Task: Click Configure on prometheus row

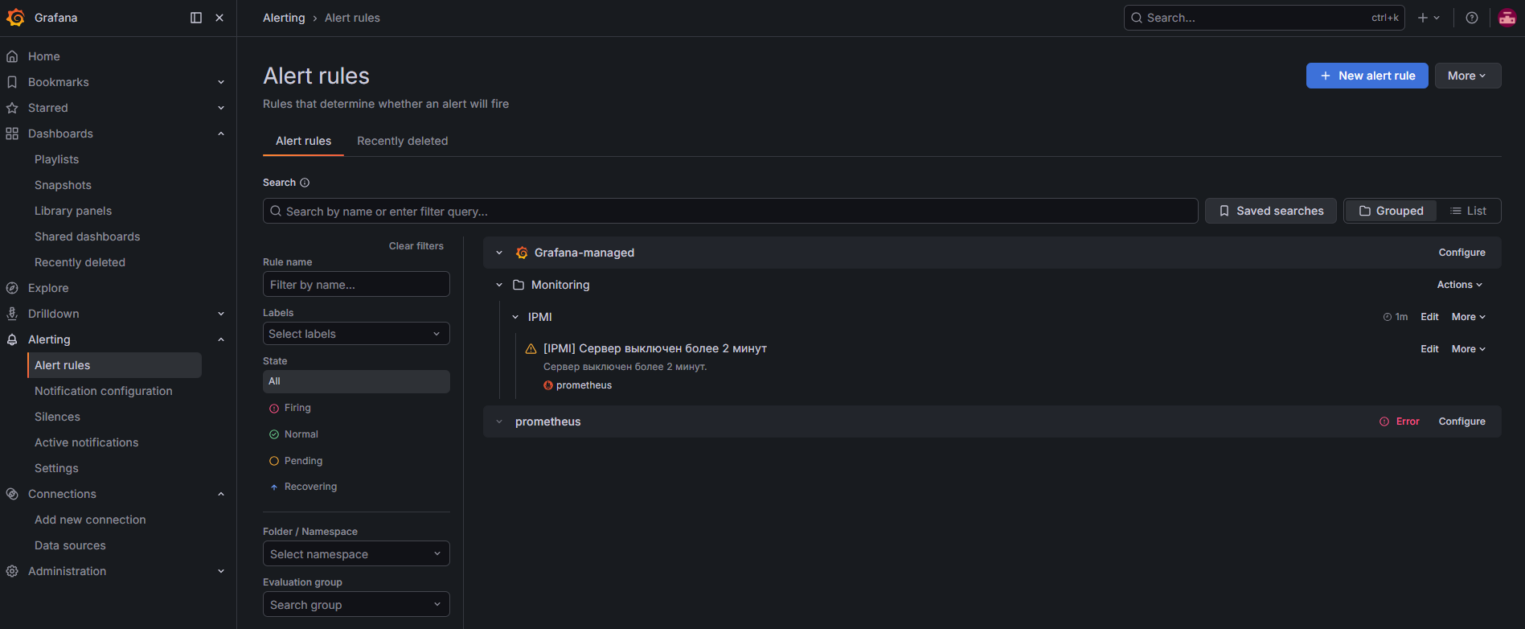Action: click(1462, 422)
